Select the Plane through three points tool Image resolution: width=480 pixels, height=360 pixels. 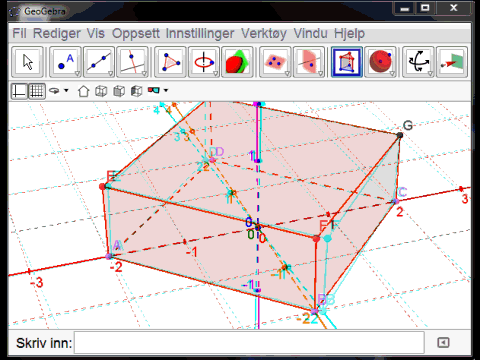(275, 62)
